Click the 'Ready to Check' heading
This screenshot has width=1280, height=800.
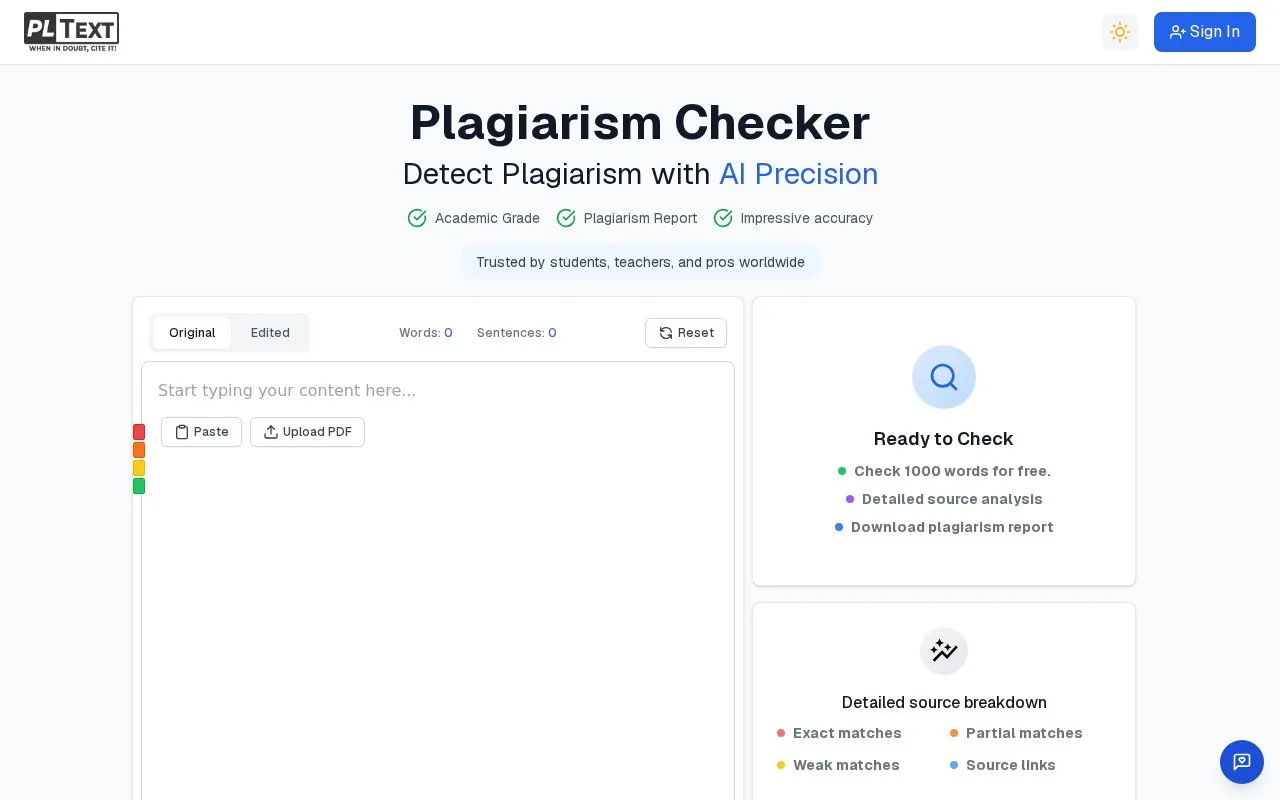(944, 439)
